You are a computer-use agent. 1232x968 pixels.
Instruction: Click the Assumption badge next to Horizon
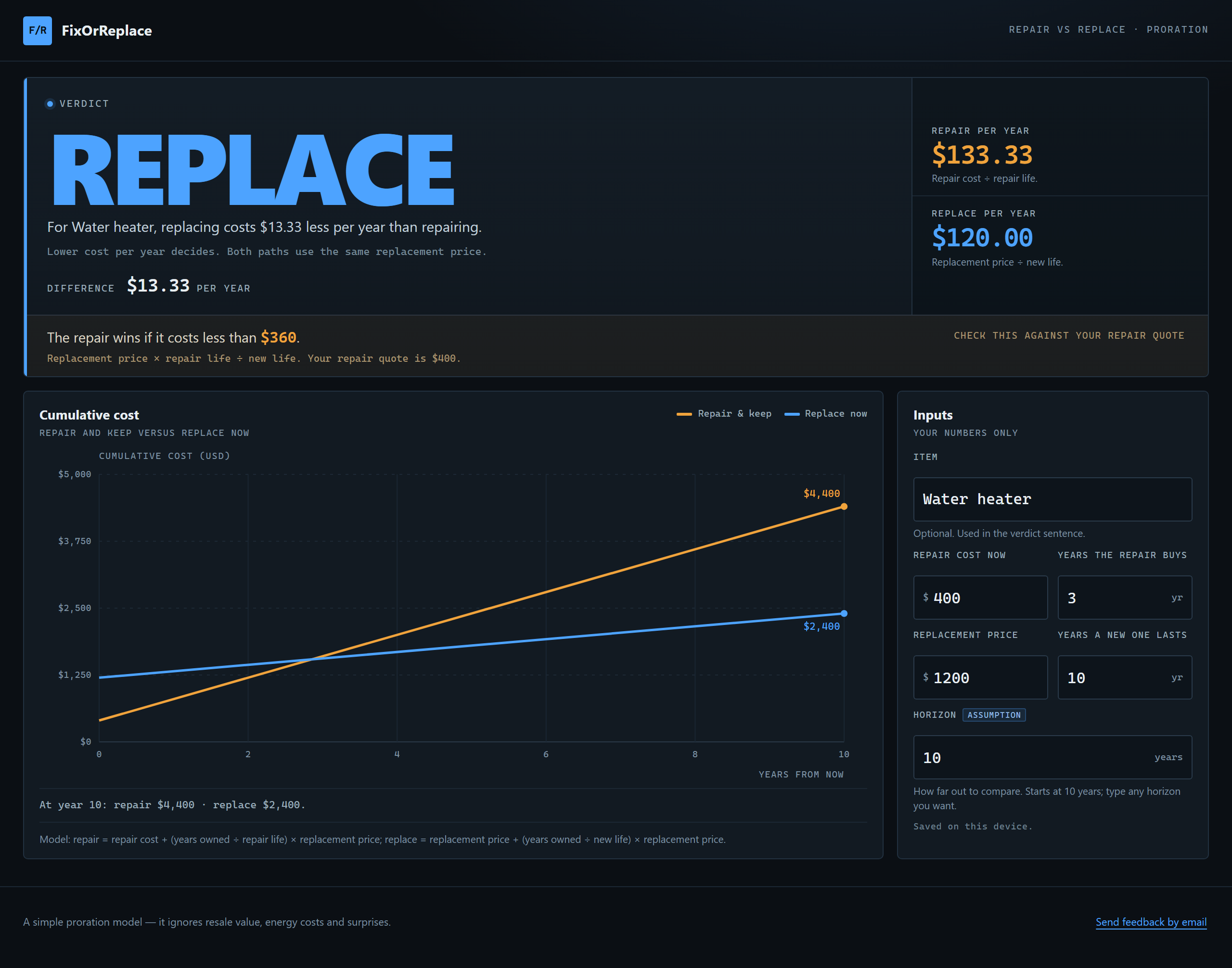tap(994, 715)
